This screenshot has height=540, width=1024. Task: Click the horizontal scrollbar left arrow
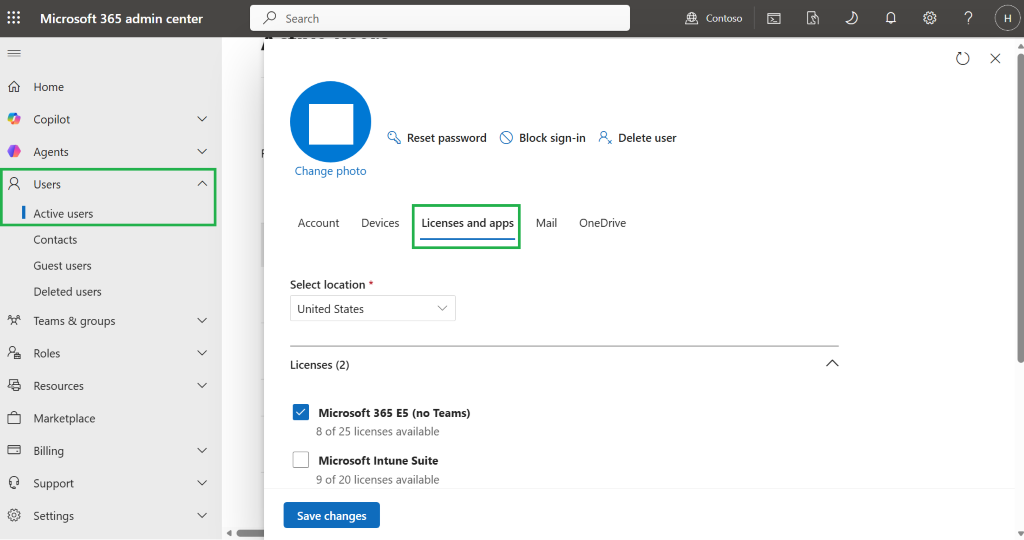[229, 533]
